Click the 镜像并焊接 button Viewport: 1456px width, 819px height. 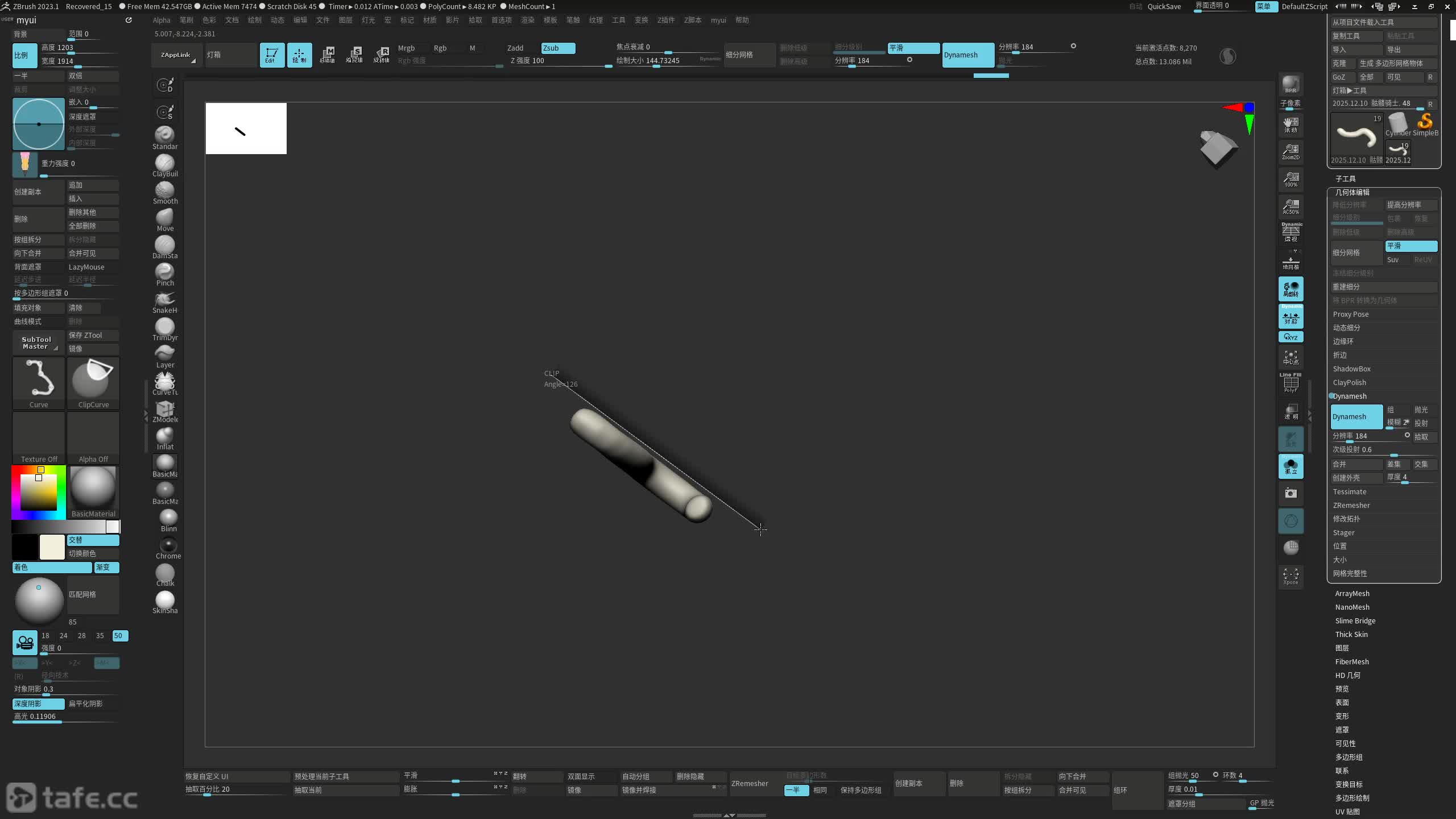[x=639, y=790]
